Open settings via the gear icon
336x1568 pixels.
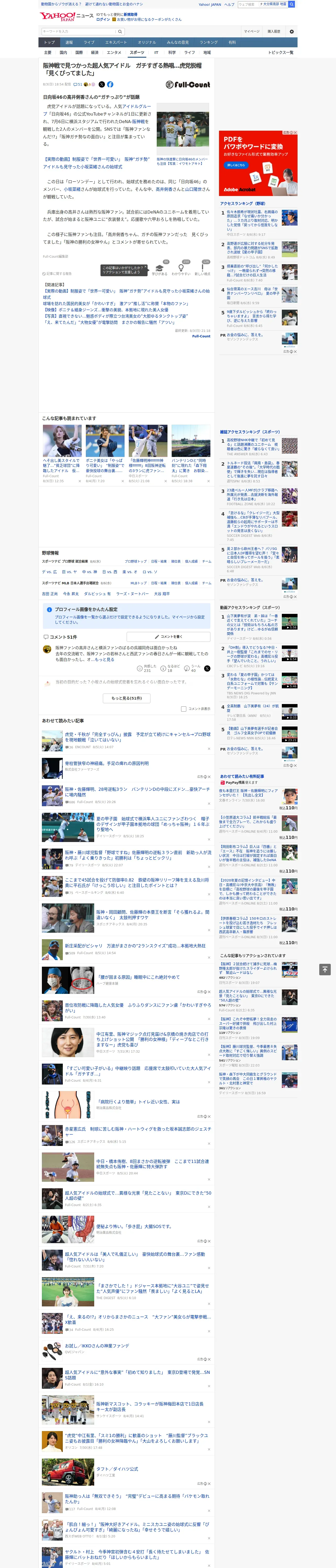(x=292, y=31)
